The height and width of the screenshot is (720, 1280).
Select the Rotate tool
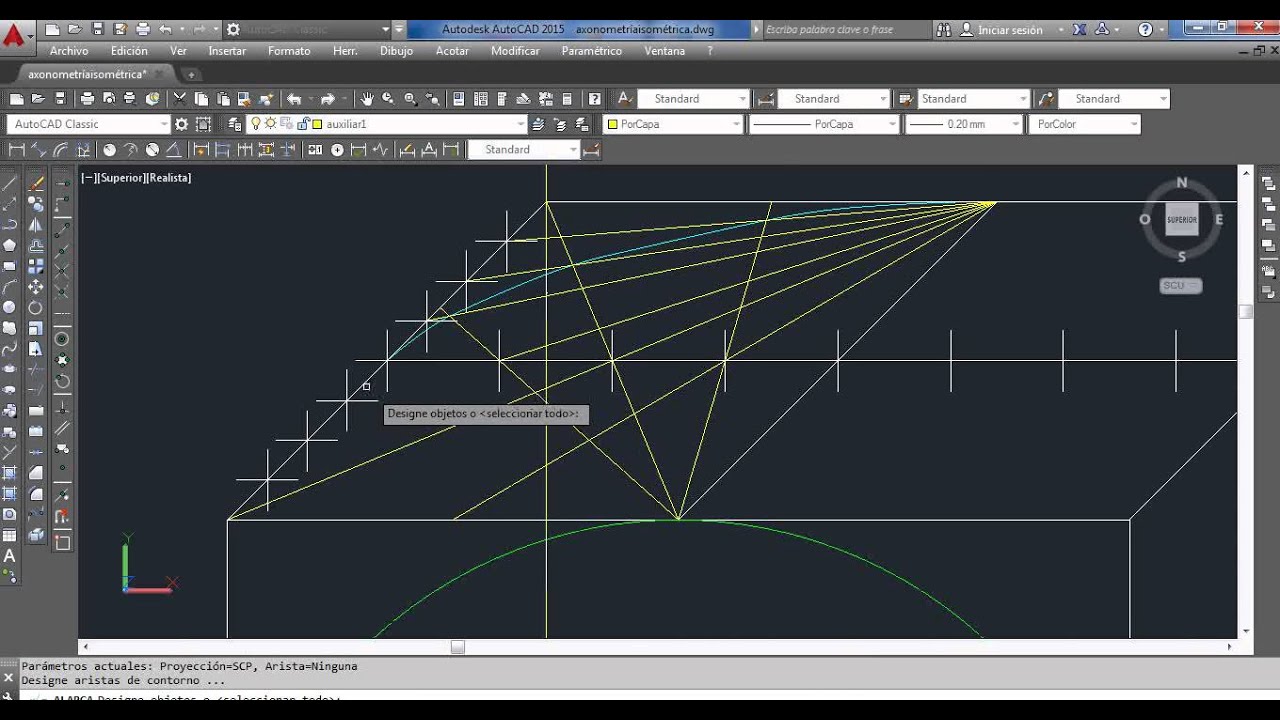pos(36,308)
